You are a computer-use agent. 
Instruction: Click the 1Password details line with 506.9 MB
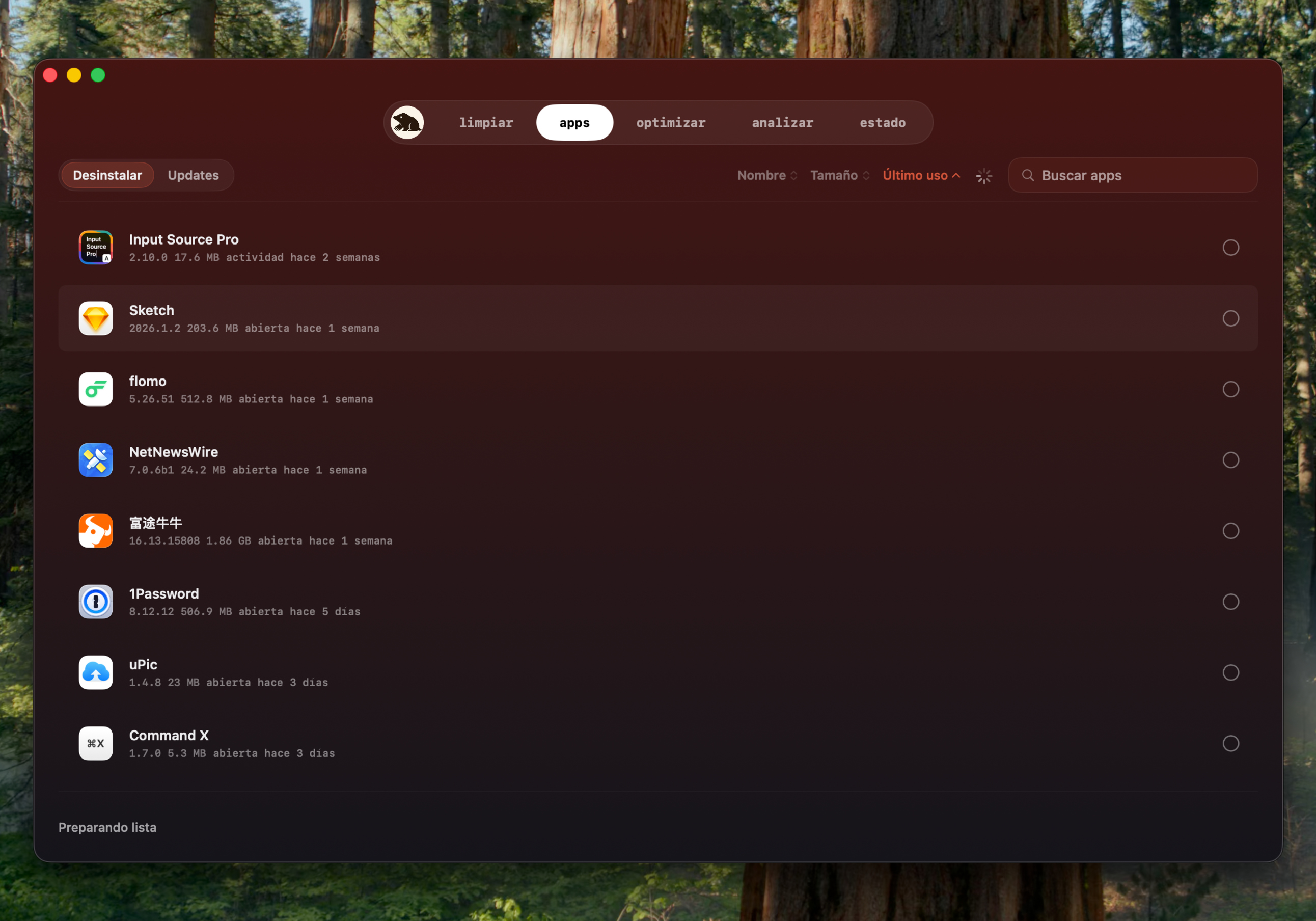click(x=245, y=611)
